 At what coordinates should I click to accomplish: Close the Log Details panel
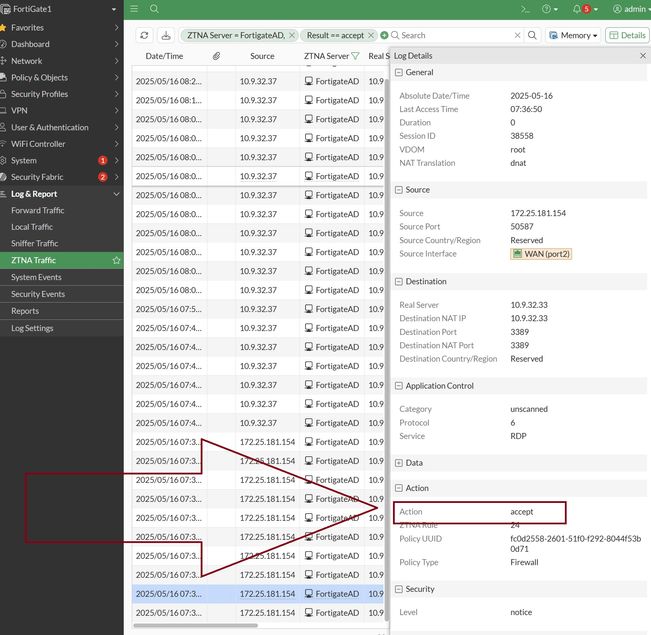[643, 56]
